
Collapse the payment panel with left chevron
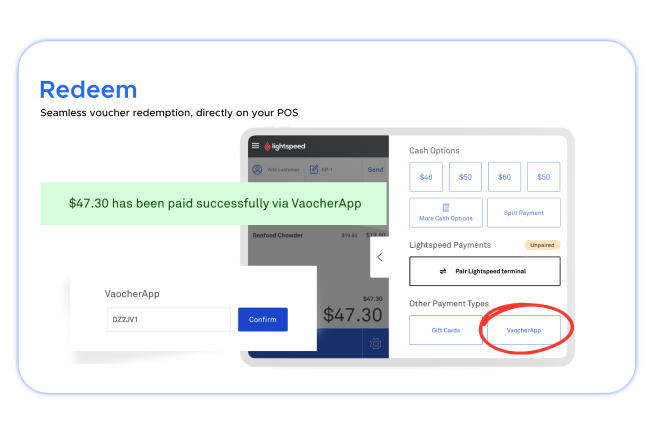coord(379,257)
